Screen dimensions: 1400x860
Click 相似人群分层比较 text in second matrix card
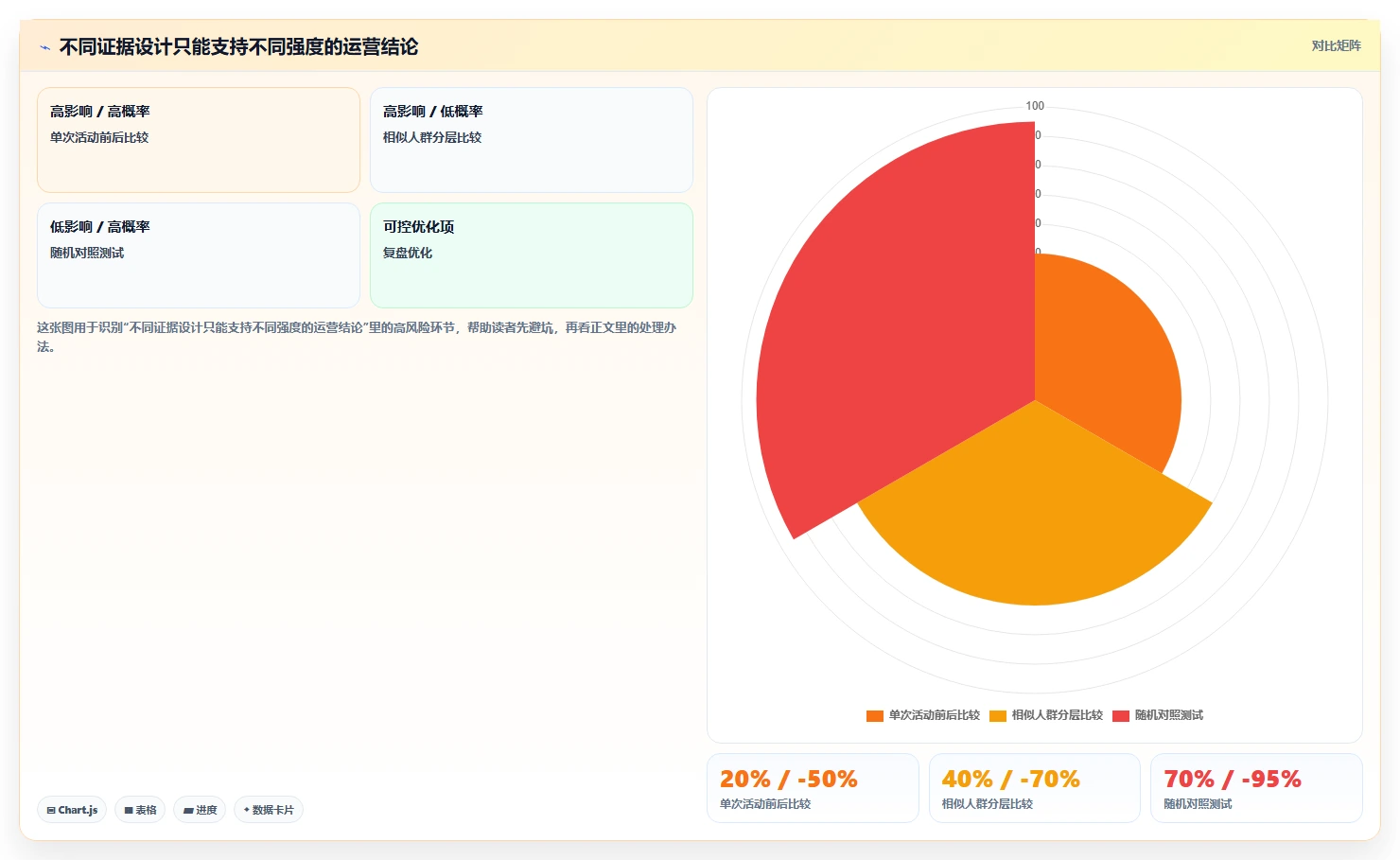tap(432, 137)
